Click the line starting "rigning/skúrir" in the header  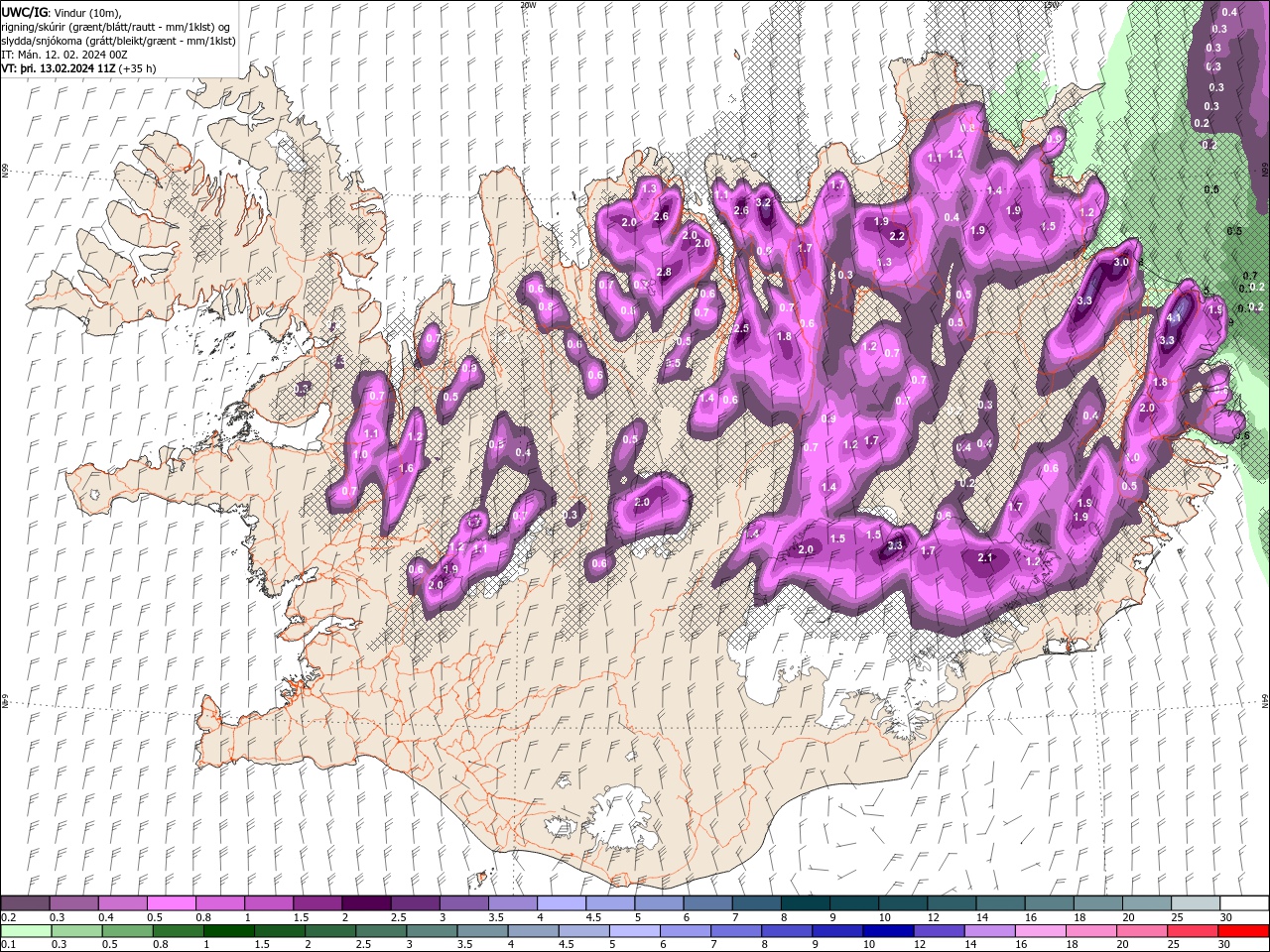[x=116, y=26]
